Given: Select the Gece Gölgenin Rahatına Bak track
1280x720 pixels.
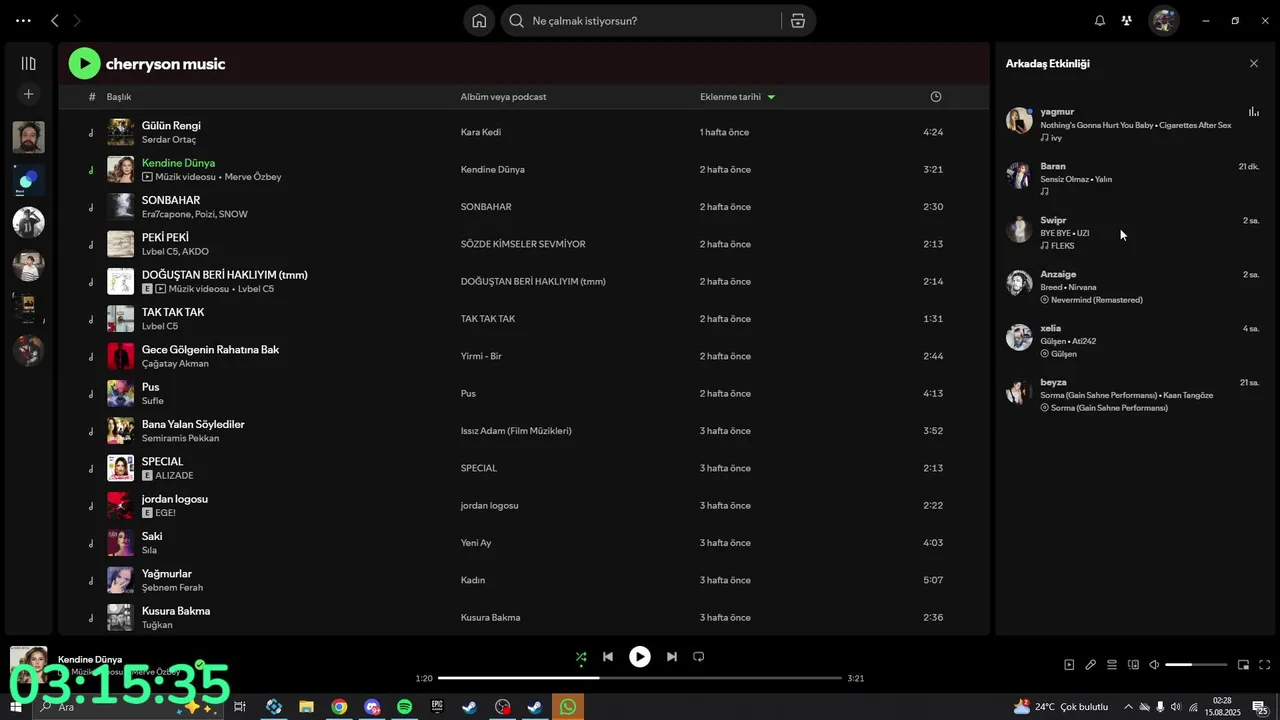Looking at the screenshot, I should pos(210,350).
